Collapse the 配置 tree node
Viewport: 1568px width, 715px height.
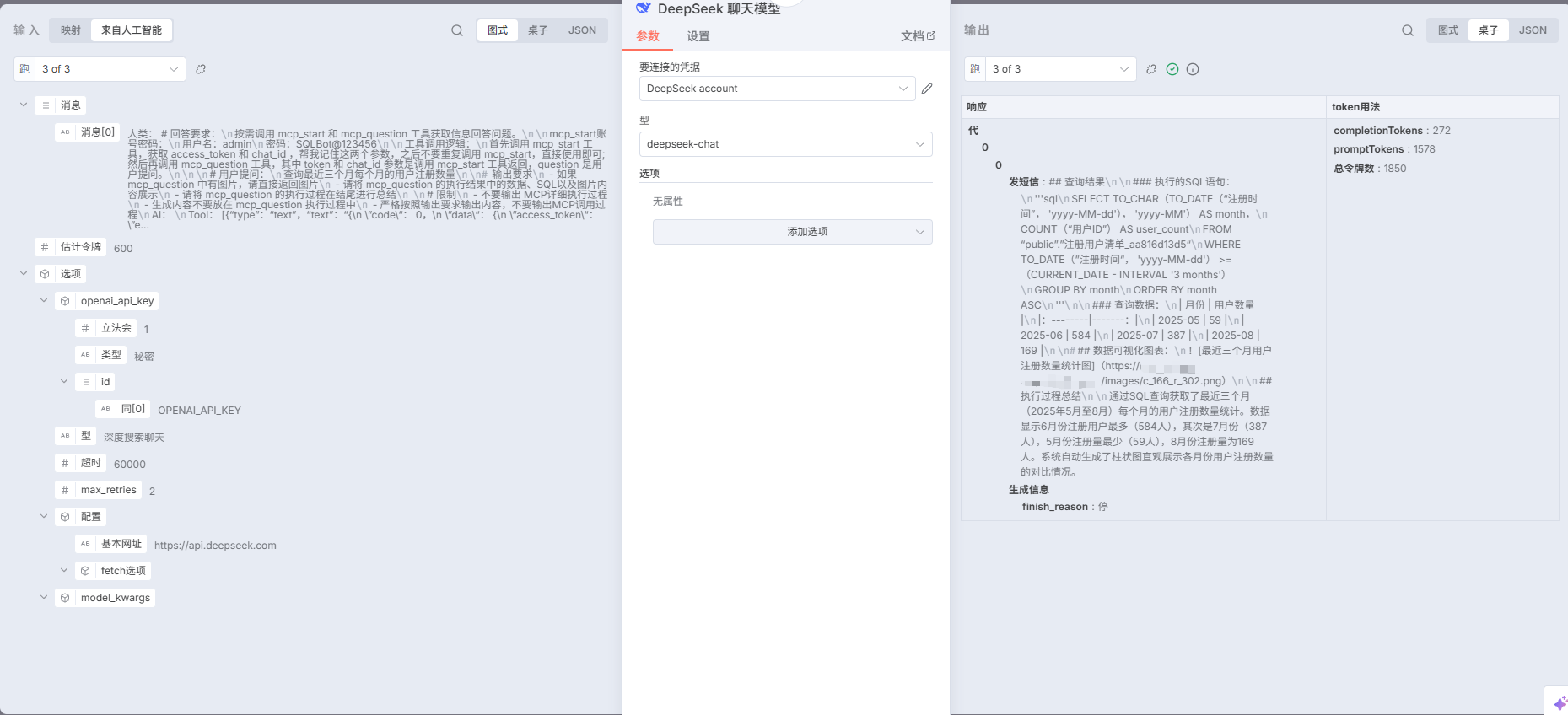[44, 517]
